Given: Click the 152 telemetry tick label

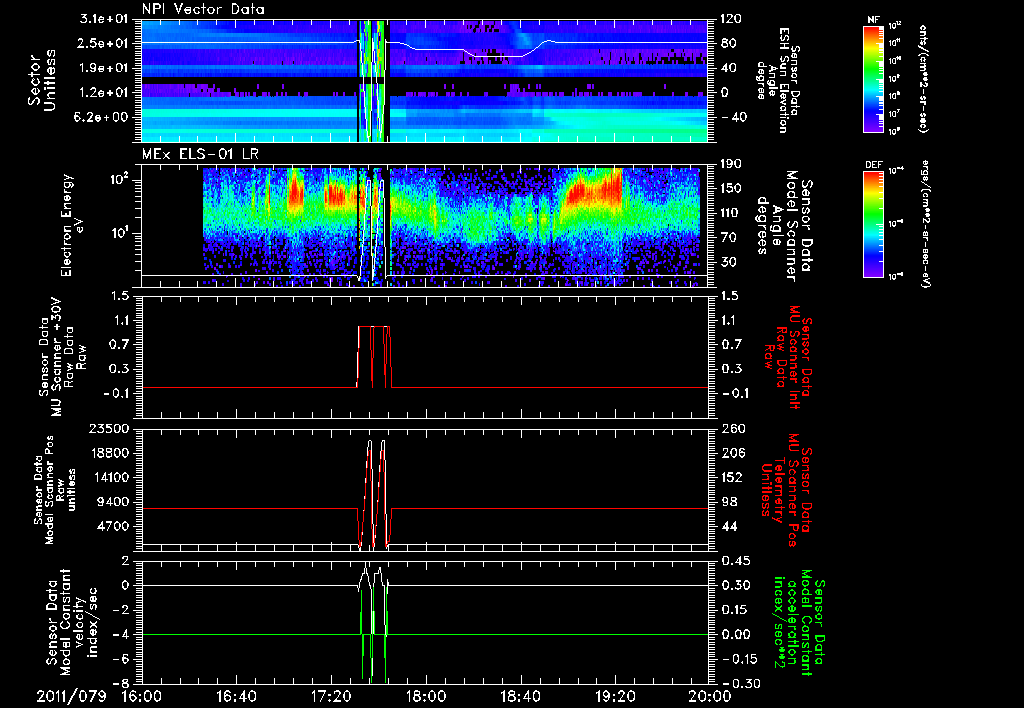Looking at the screenshot, I should click(731, 477).
